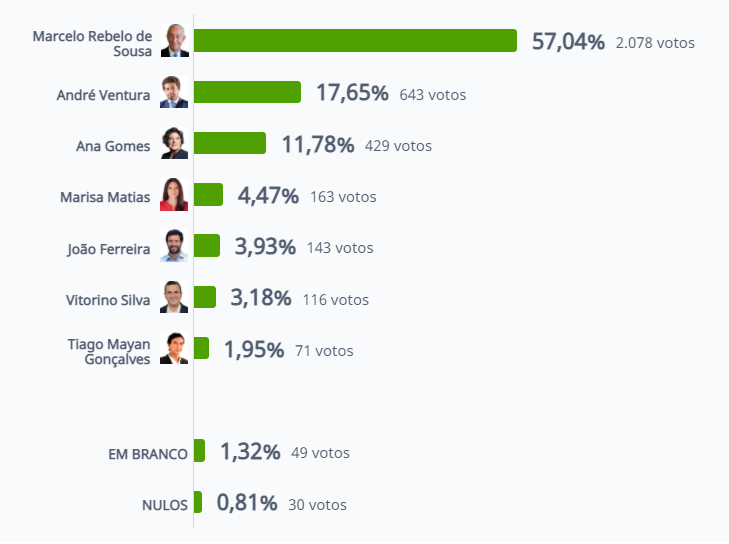Click the 30 votos count for NULOS

[x=318, y=504]
